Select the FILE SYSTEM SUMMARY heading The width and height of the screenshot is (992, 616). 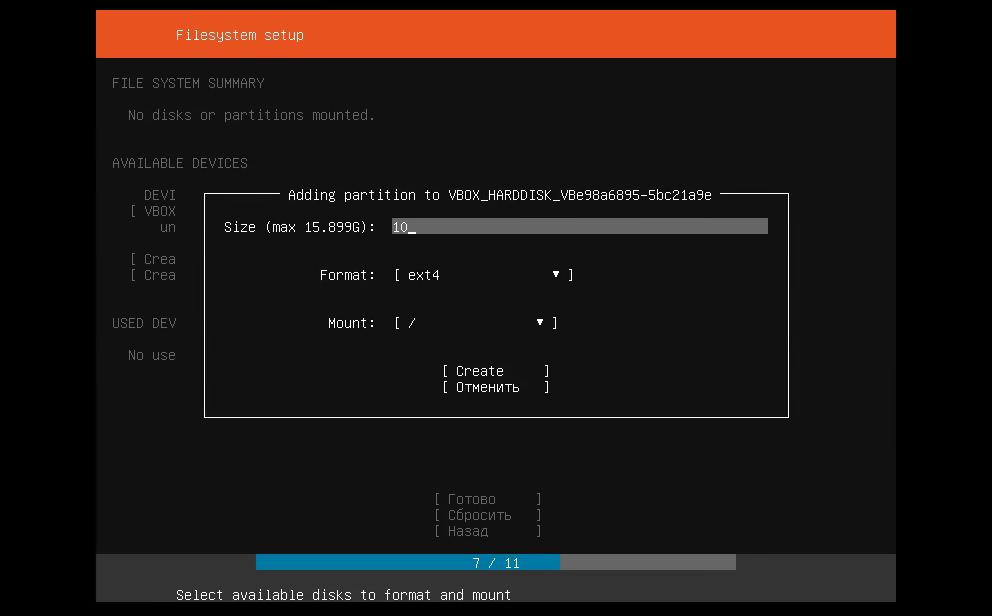pyautogui.click(x=188, y=83)
